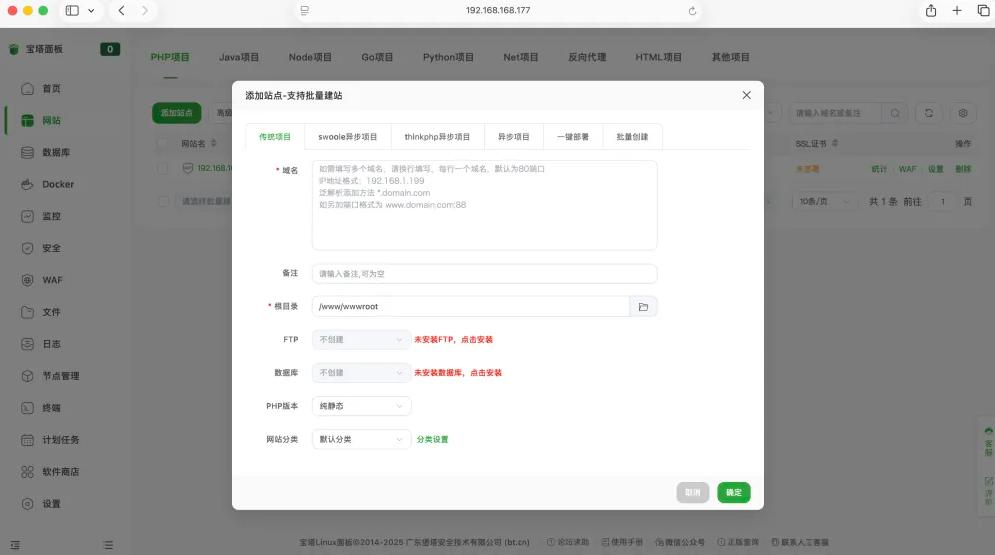
Task: Open the 计划任务 scheduled tasks icon
Action: click(27, 440)
